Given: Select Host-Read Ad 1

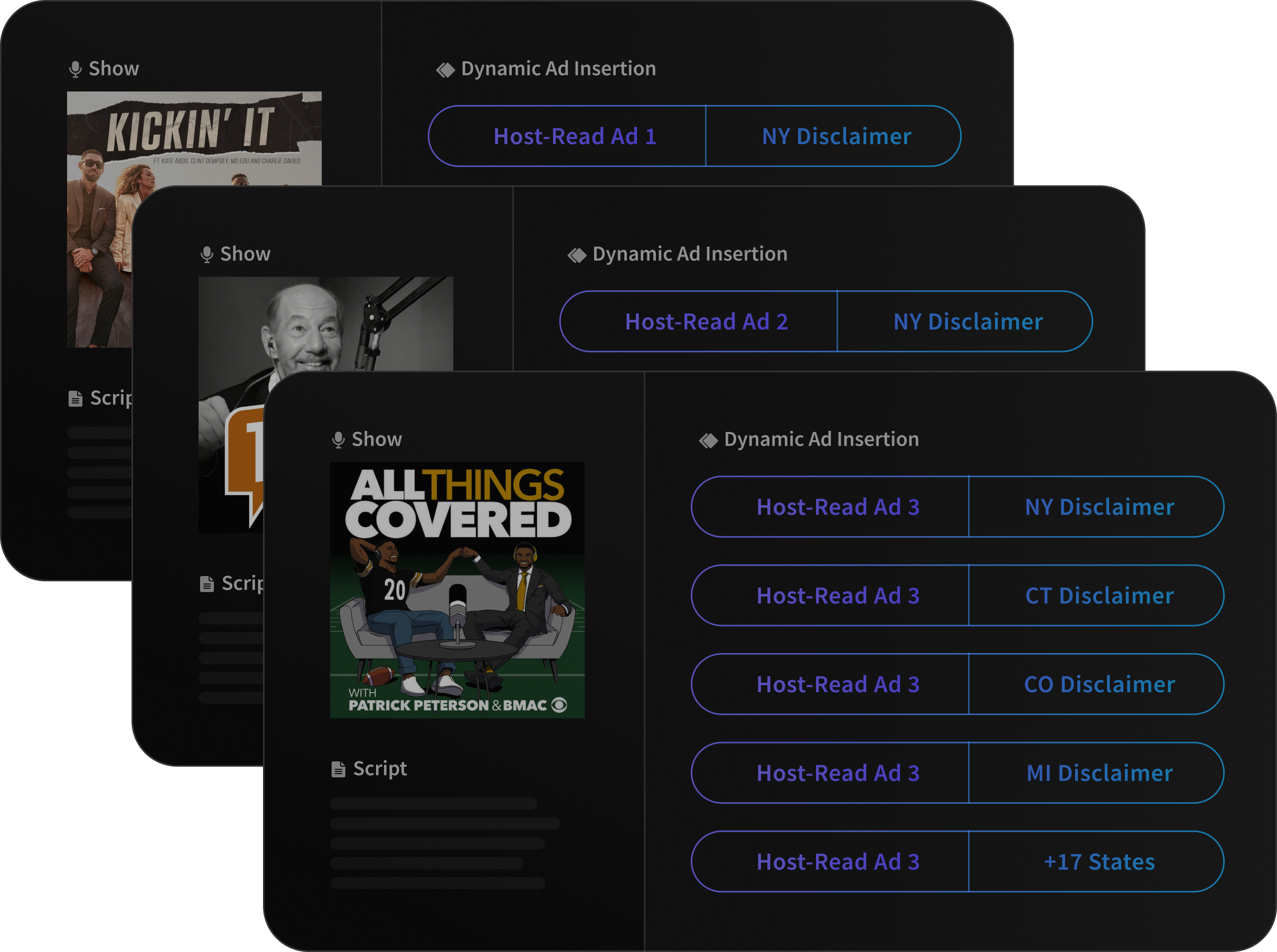Looking at the screenshot, I should (x=567, y=136).
